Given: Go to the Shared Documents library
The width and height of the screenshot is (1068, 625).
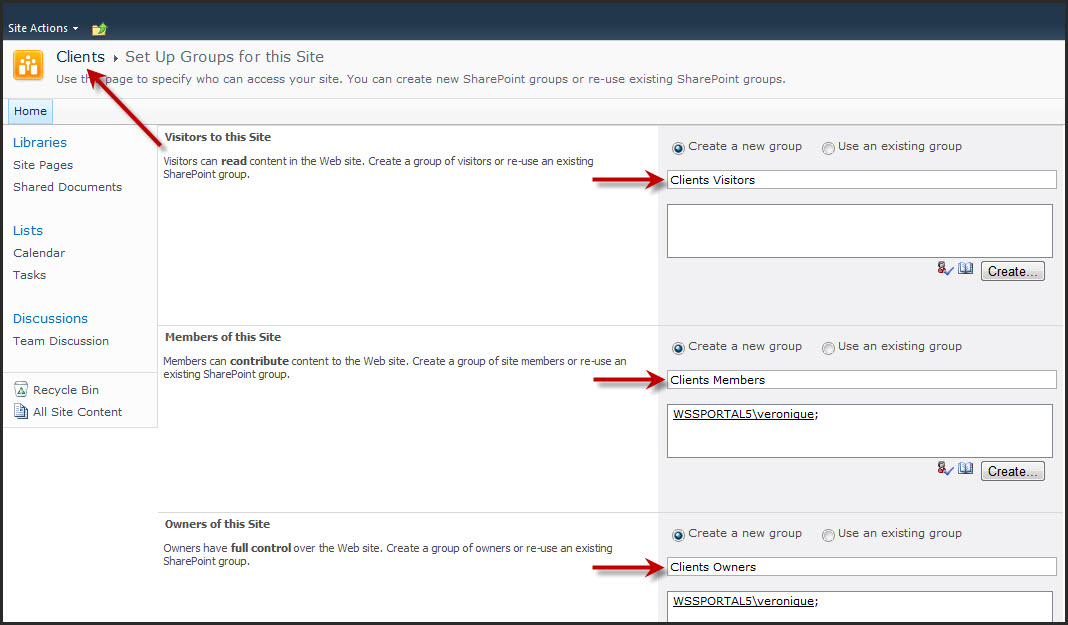Looking at the screenshot, I should (67, 187).
